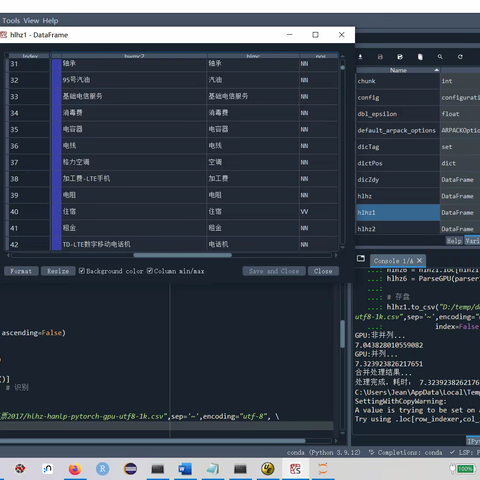Open the conda Python 3.9.12 environment selector
This screenshot has height=480, width=480.
point(323,452)
